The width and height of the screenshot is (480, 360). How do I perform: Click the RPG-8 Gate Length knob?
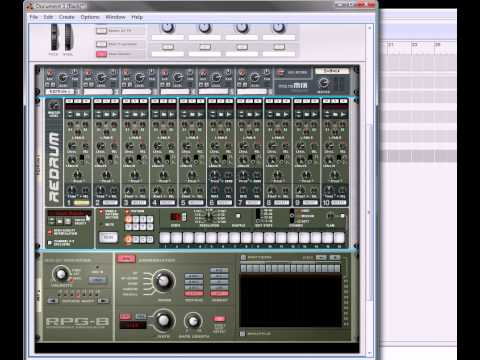tap(193, 321)
